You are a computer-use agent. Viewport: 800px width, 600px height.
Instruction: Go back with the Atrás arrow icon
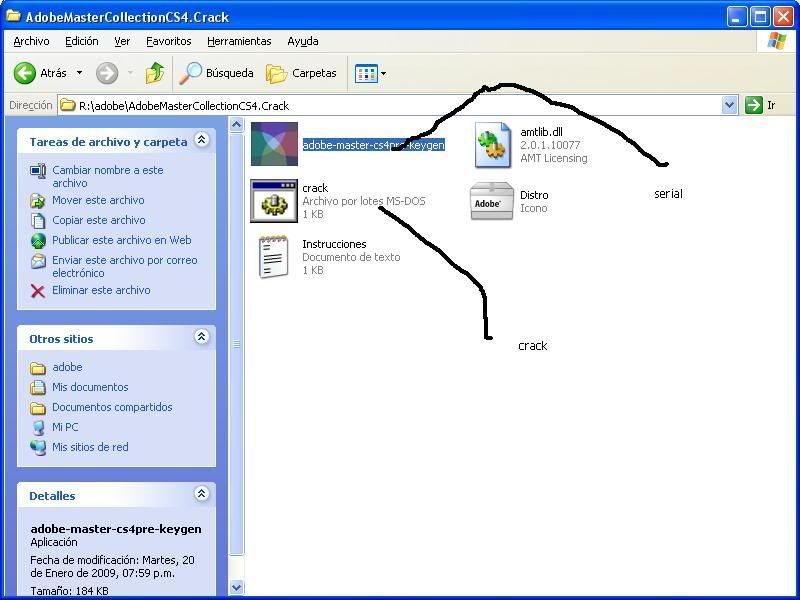coord(24,73)
